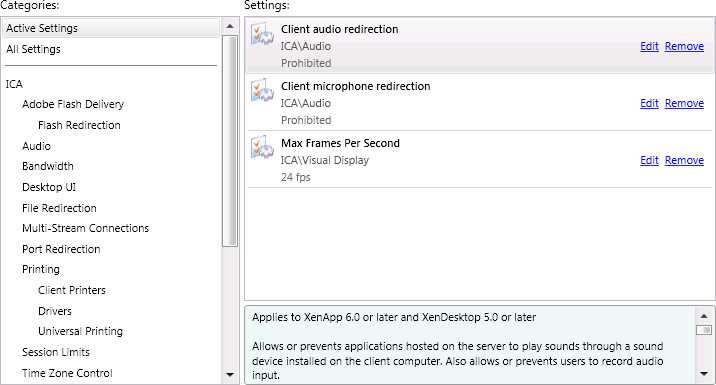
Task: Click the Client audio redirection setting icon
Action: coord(262,33)
